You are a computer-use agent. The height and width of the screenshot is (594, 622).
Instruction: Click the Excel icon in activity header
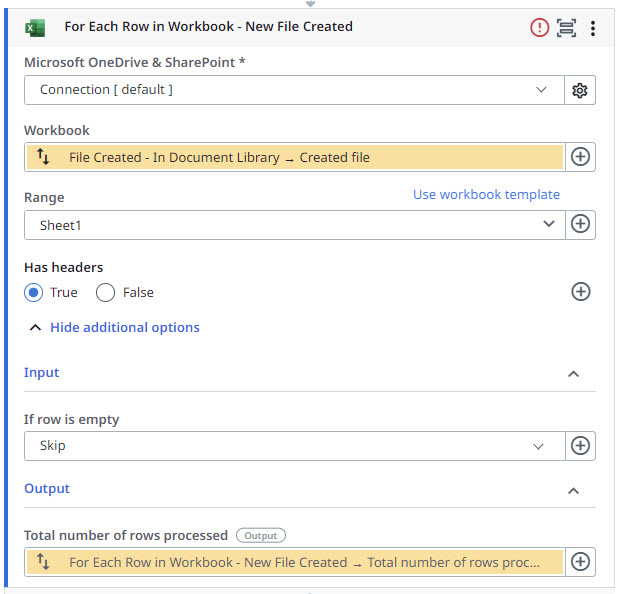[35, 28]
